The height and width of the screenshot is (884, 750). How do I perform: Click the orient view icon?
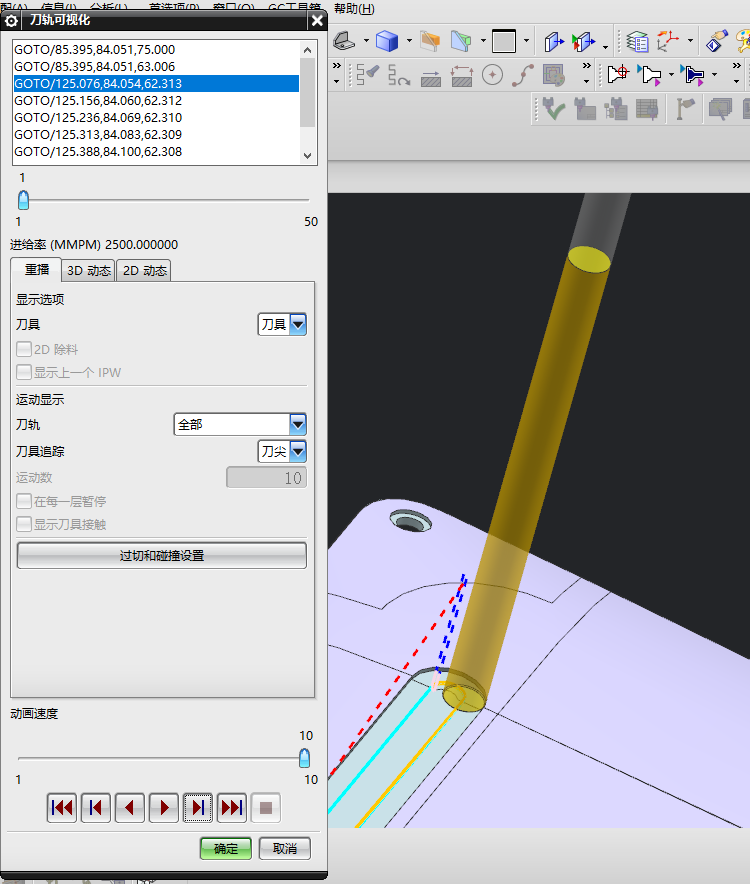344,41
